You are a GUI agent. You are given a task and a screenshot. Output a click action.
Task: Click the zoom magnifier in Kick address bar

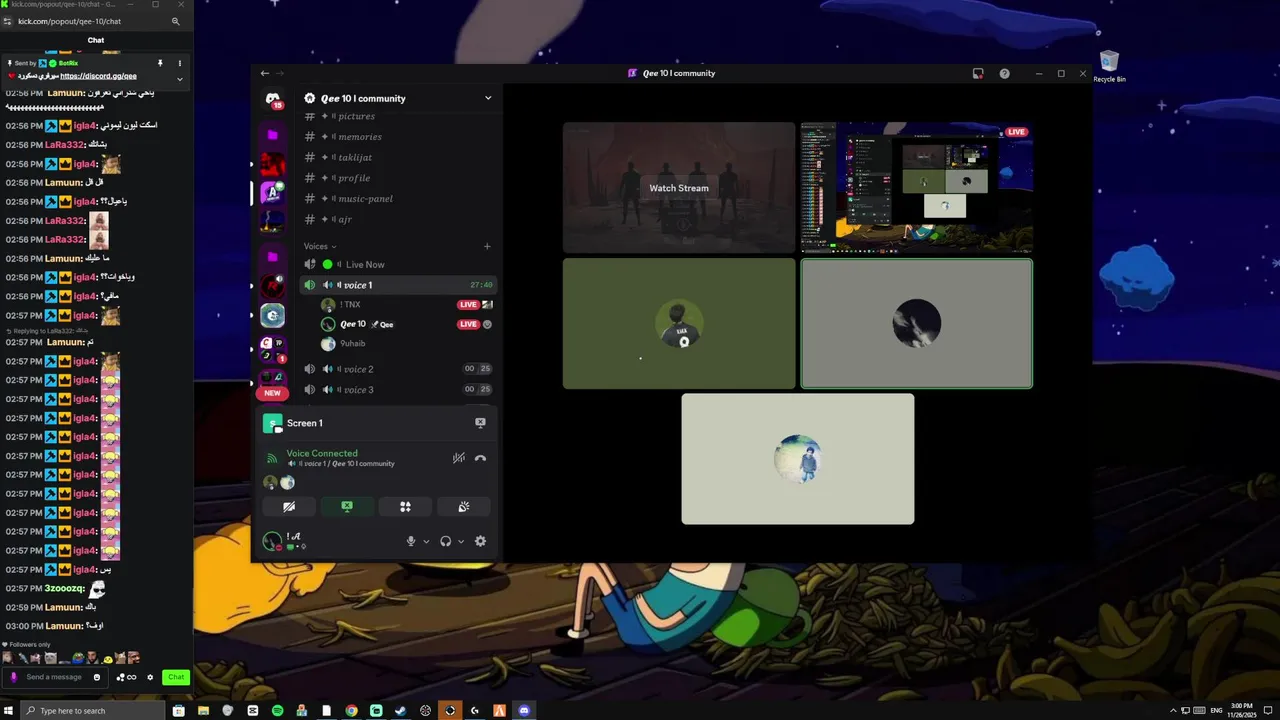(x=176, y=21)
